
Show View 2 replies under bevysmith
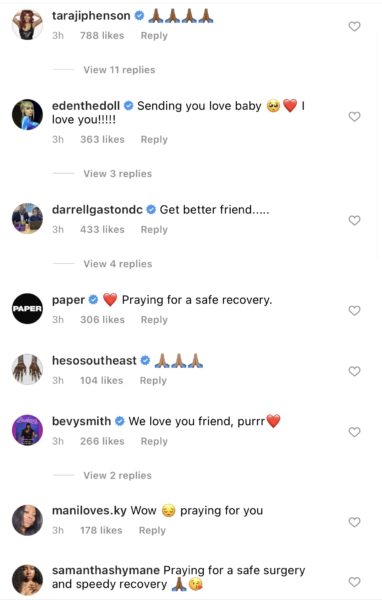(x=118, y=475)
